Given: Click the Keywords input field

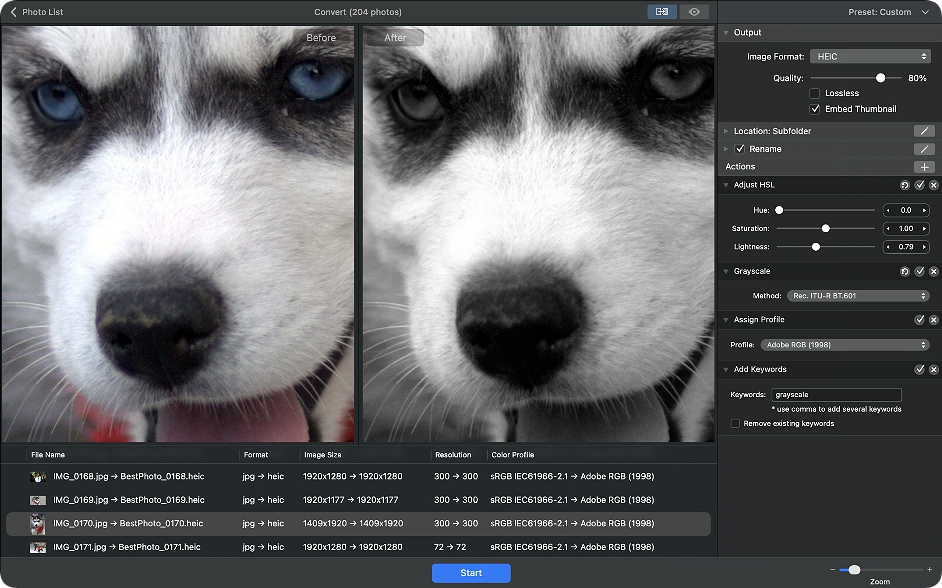Looking at the screenshot, I should pyautogui.click(x=836, y=395).
